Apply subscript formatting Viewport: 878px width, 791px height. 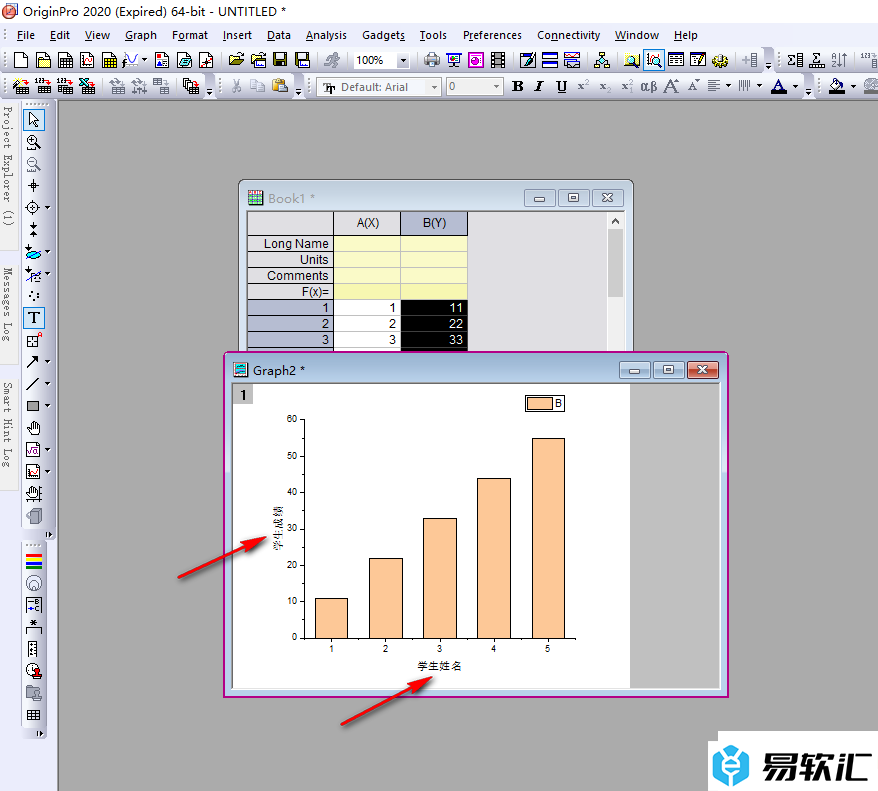605,87
